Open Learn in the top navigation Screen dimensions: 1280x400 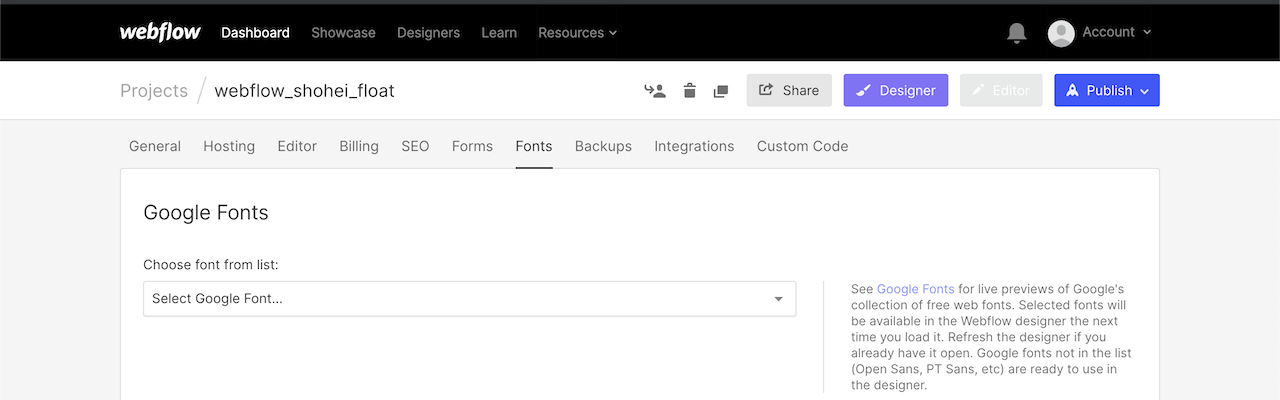499,32
